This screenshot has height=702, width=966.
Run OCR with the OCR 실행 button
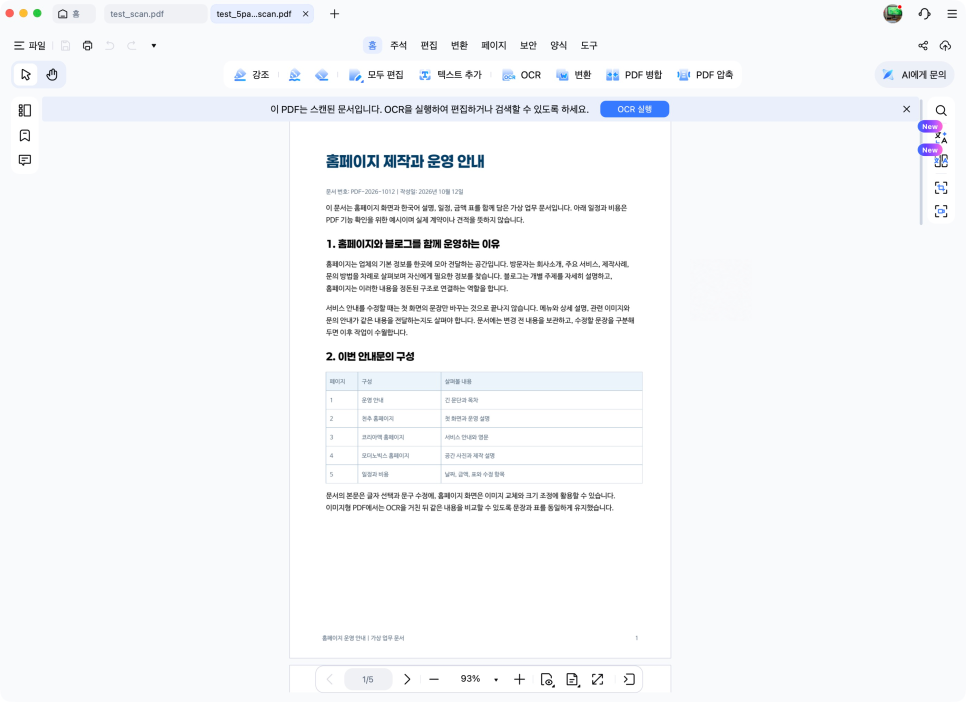pos(635,109)
